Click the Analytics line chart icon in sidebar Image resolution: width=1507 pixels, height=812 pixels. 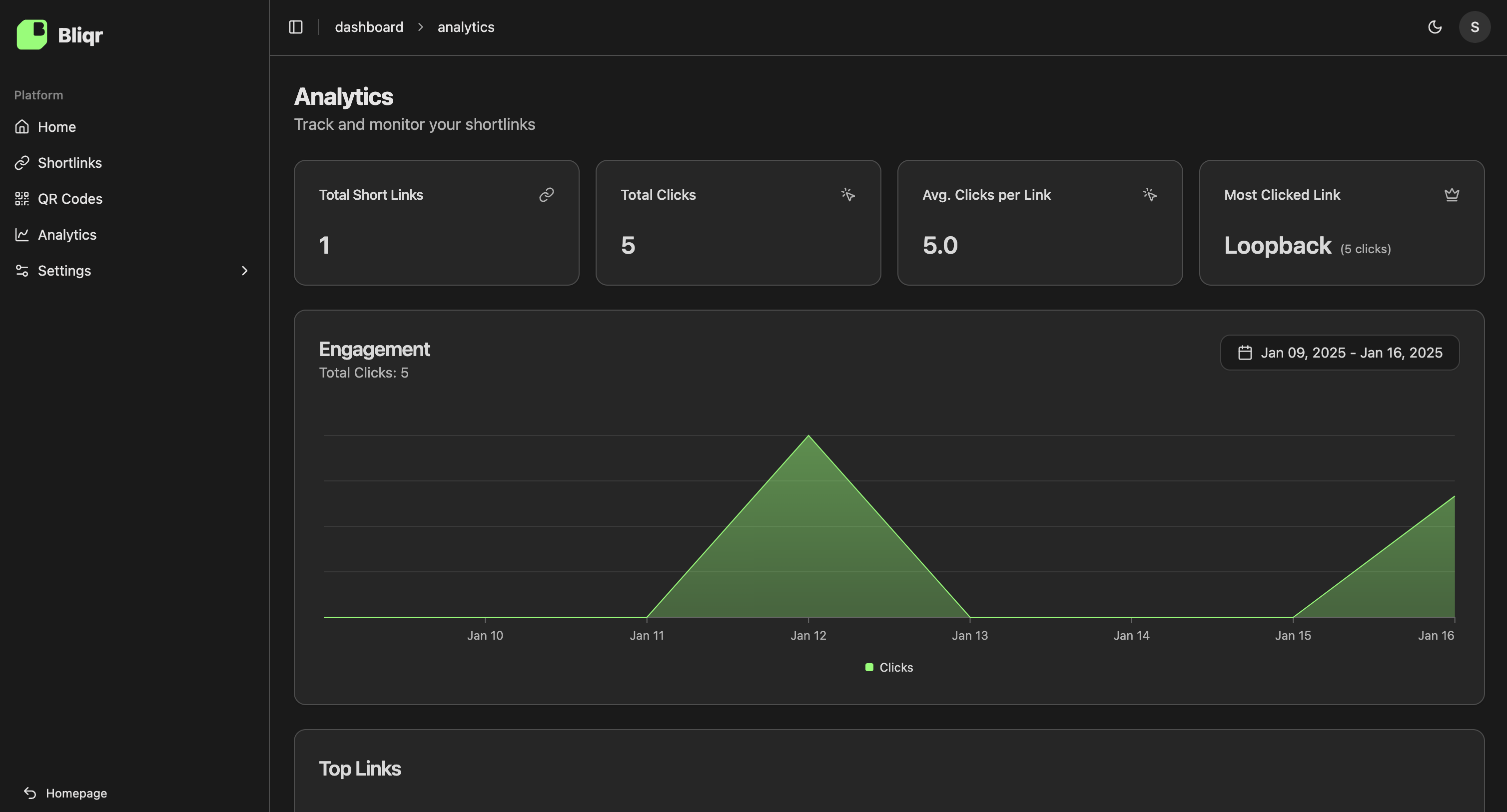tap(21, 234)
